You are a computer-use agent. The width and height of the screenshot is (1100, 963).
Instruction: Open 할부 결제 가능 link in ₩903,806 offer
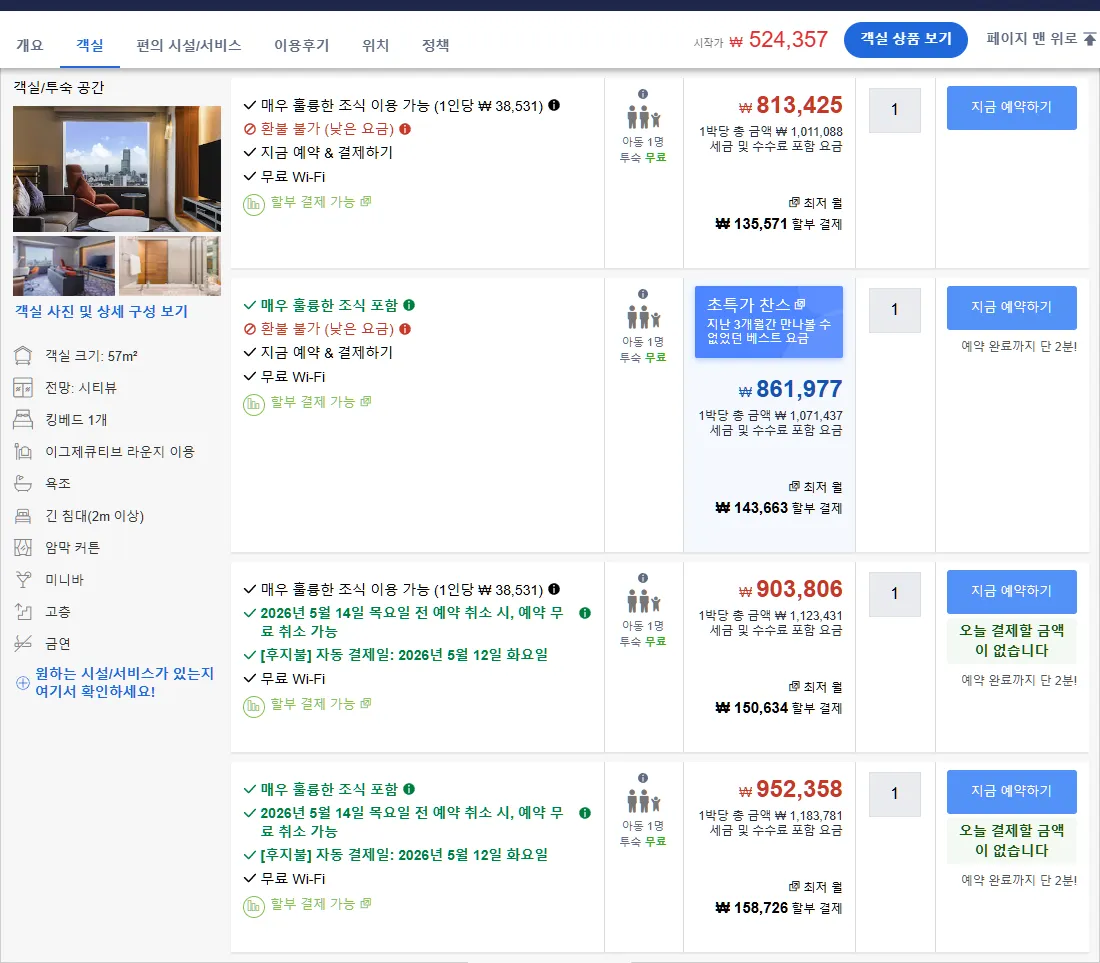(x=321, y=703)
